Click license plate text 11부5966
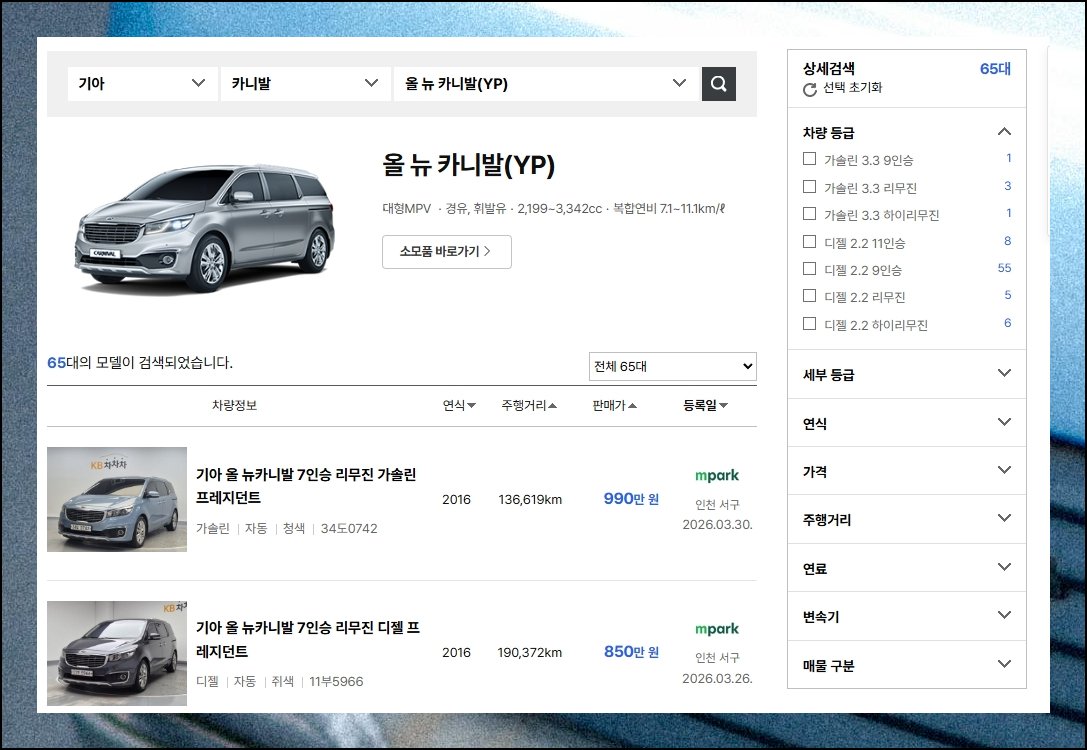Image resolution: width=1087 pixels, height=750 pixels. click(x=336, y=681)
